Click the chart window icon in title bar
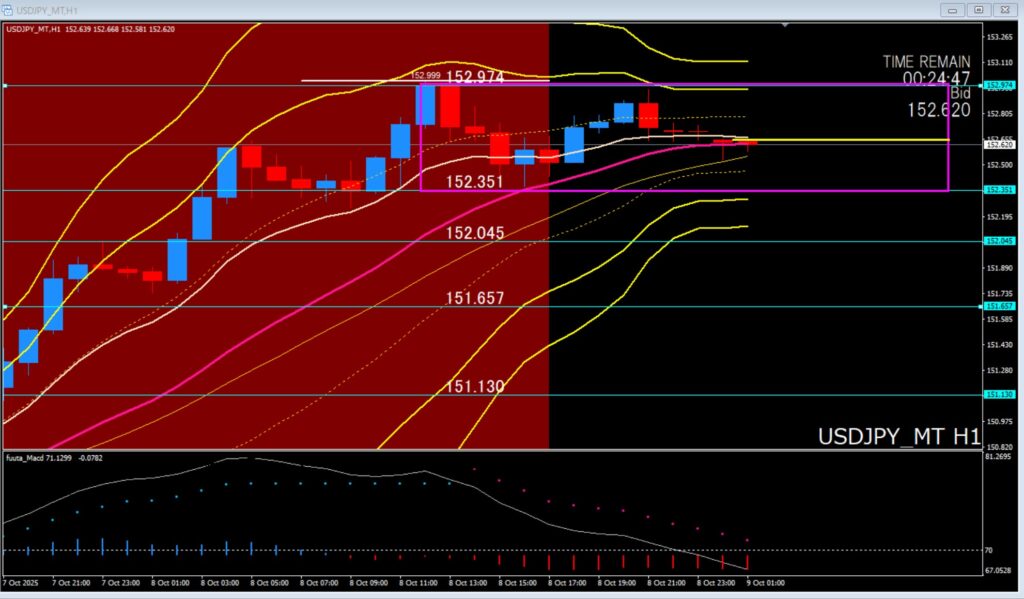Image resolution: width=1024 pixels, height=599 pixels. coord(8,9)
